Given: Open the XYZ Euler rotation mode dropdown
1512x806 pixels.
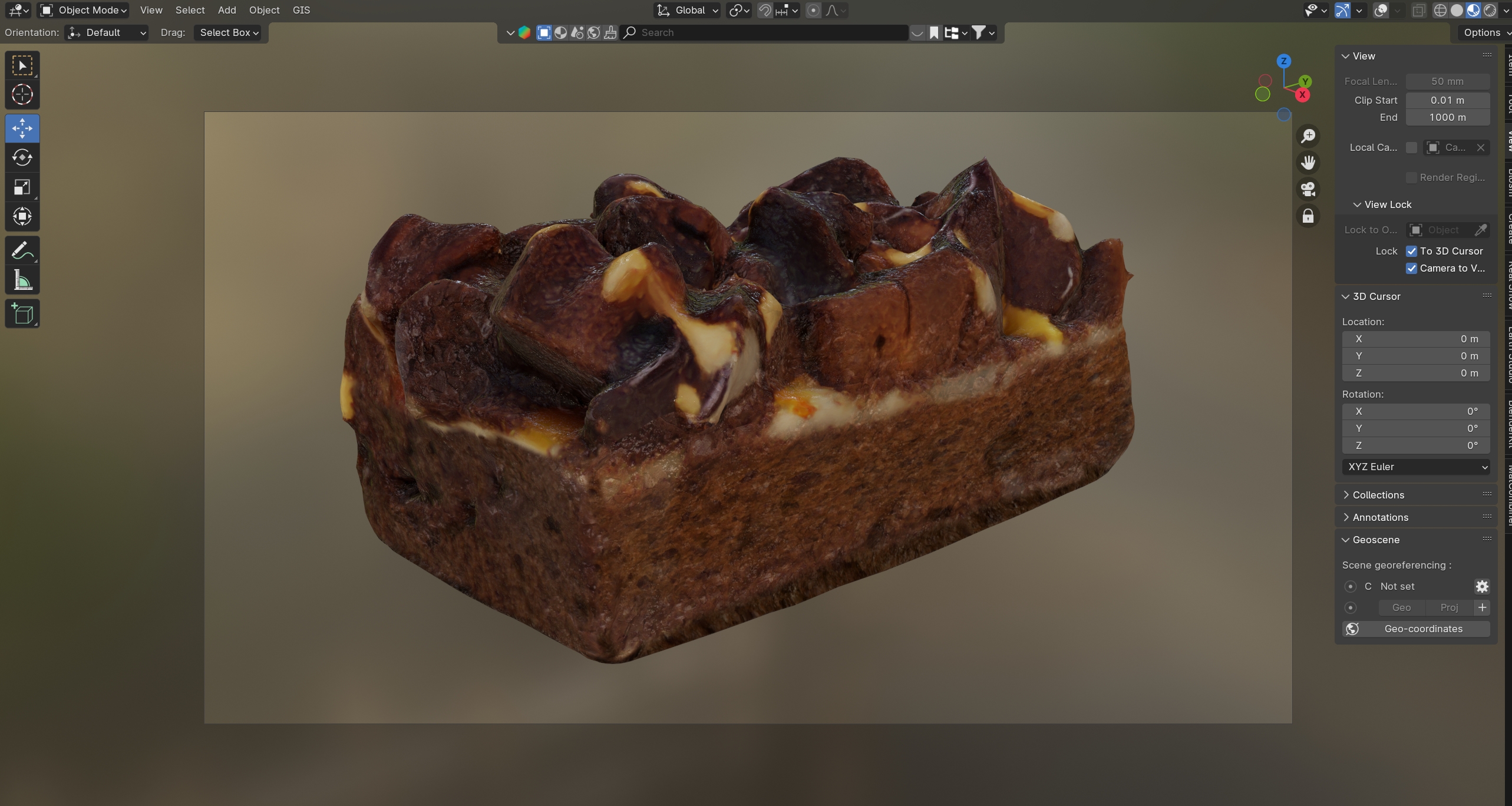Looking at the screenshot, I should (1415, 467).
